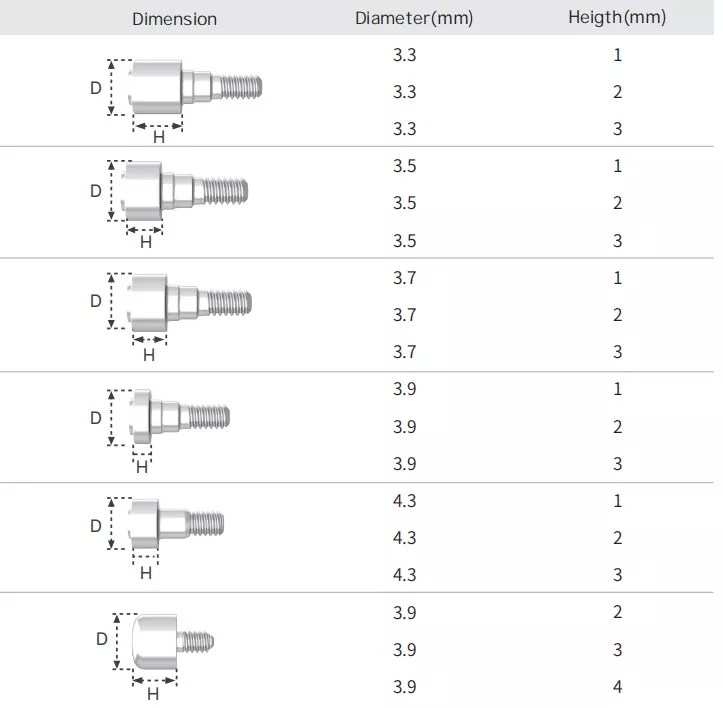Click the D label beside the last abutment
The image size is (723, 708).
pyautogui.click(x=101, y=639)
